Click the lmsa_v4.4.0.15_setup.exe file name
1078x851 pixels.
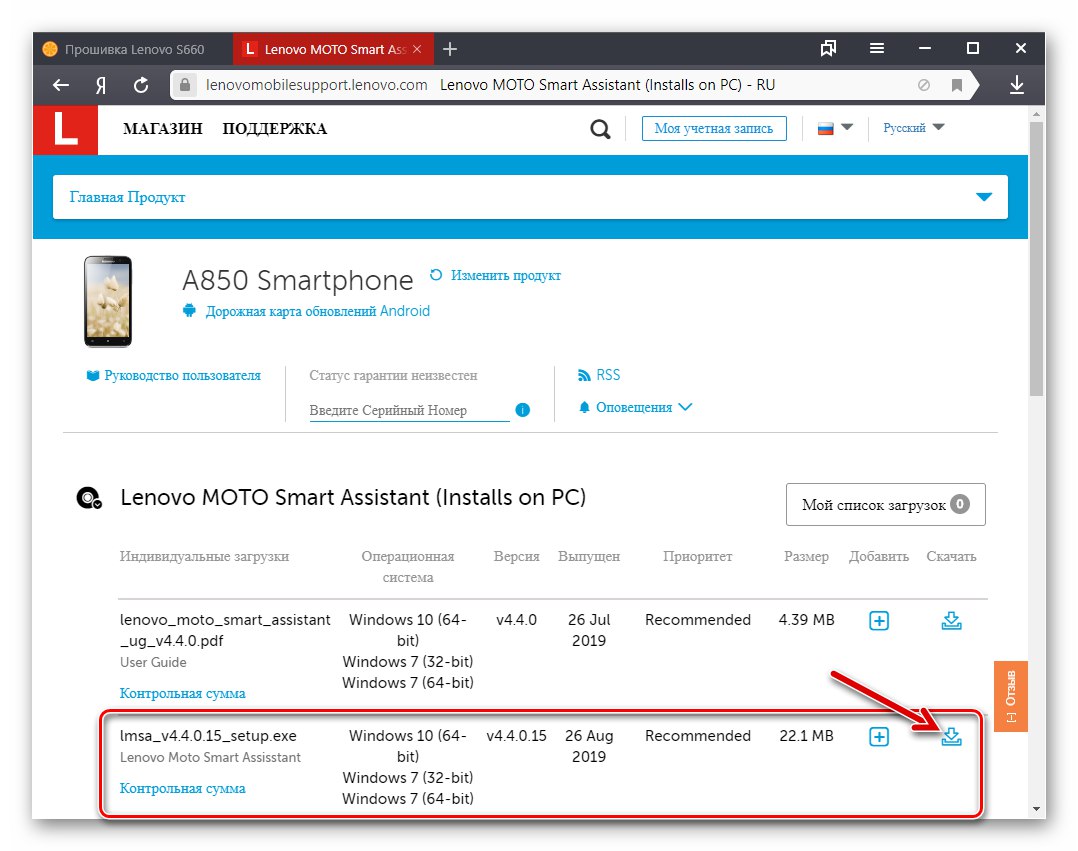[x=208, y=736]
